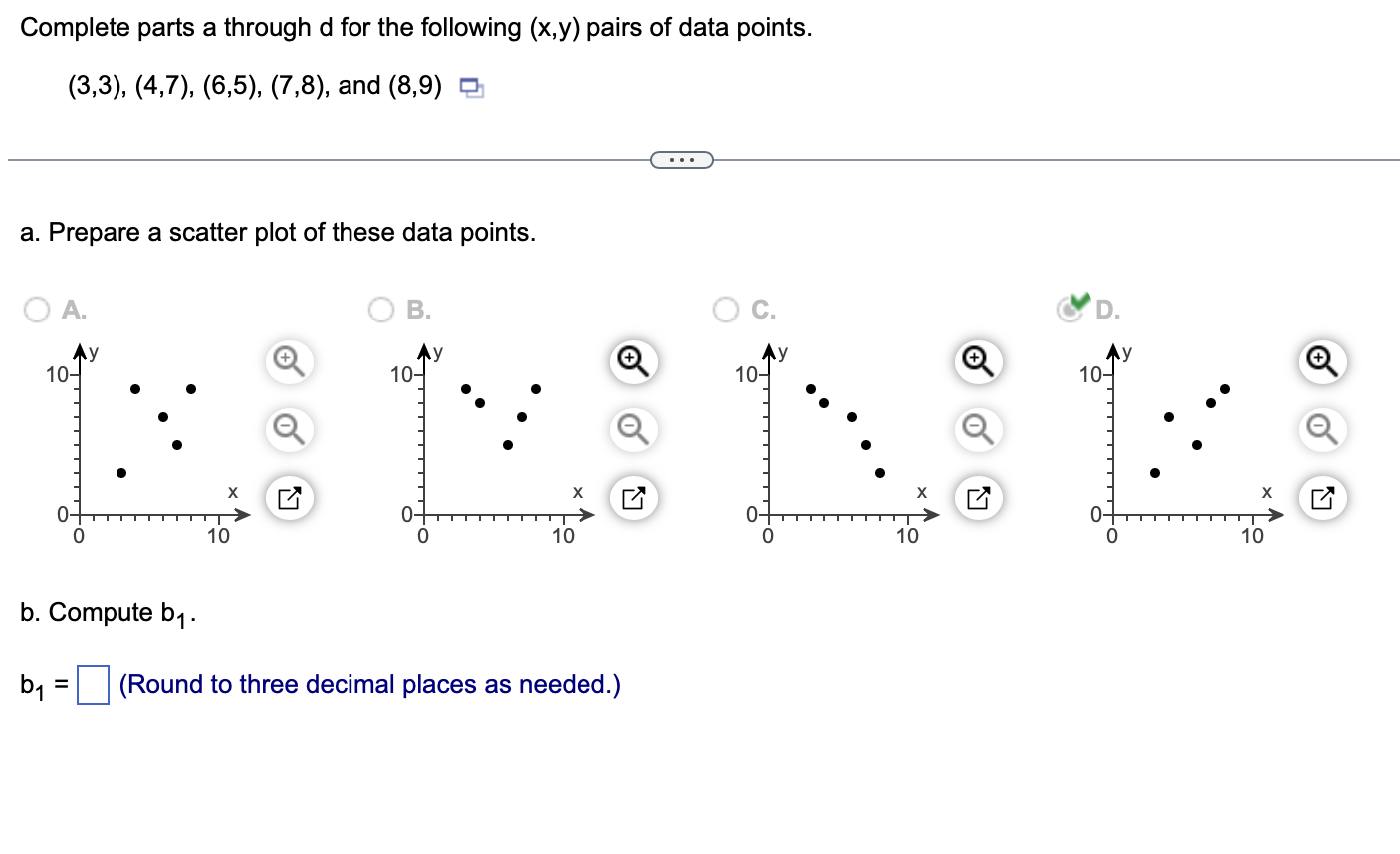Click the b1 answer input box
1400x854 pixels.
[92, 685]
